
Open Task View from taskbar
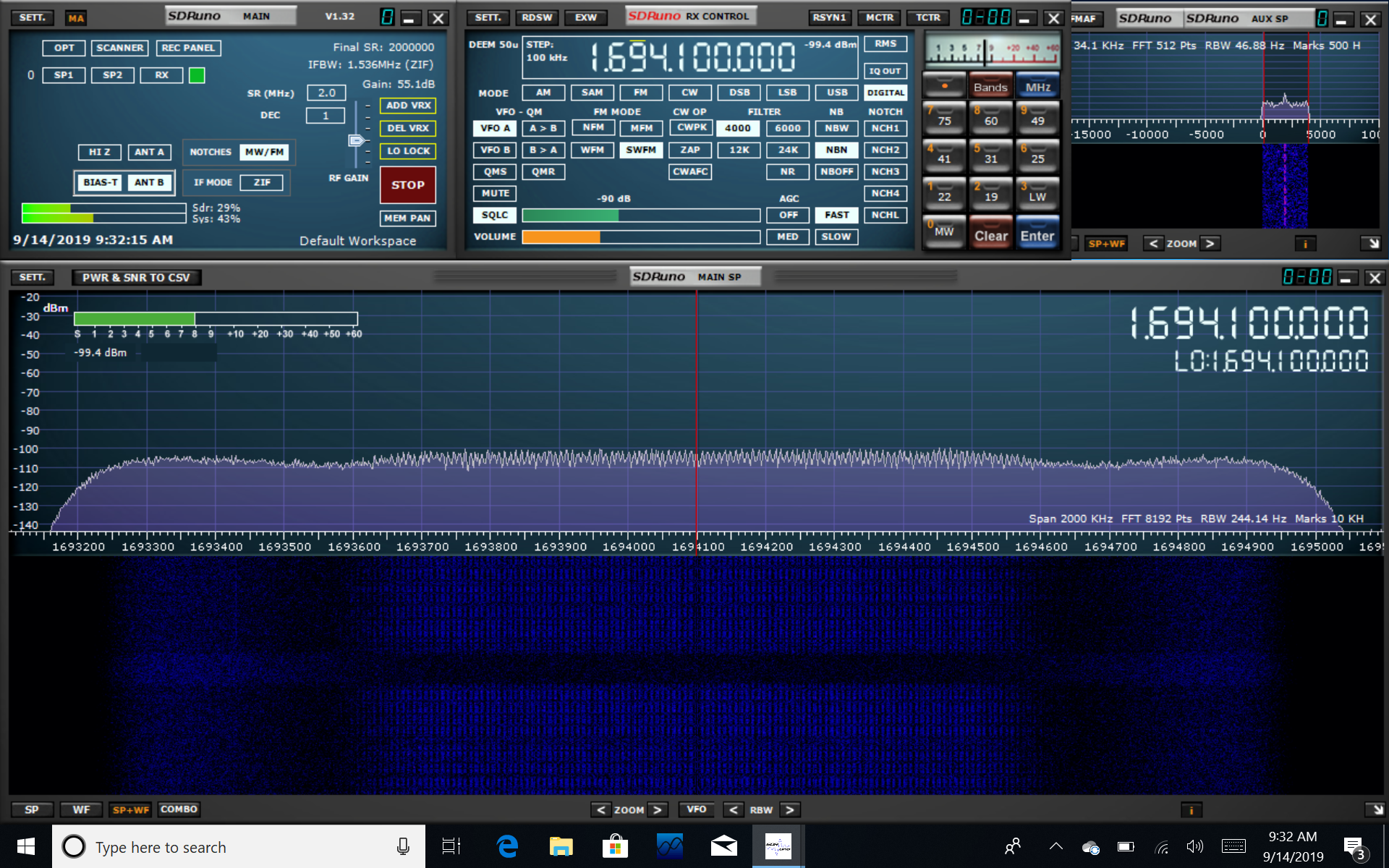451,846
